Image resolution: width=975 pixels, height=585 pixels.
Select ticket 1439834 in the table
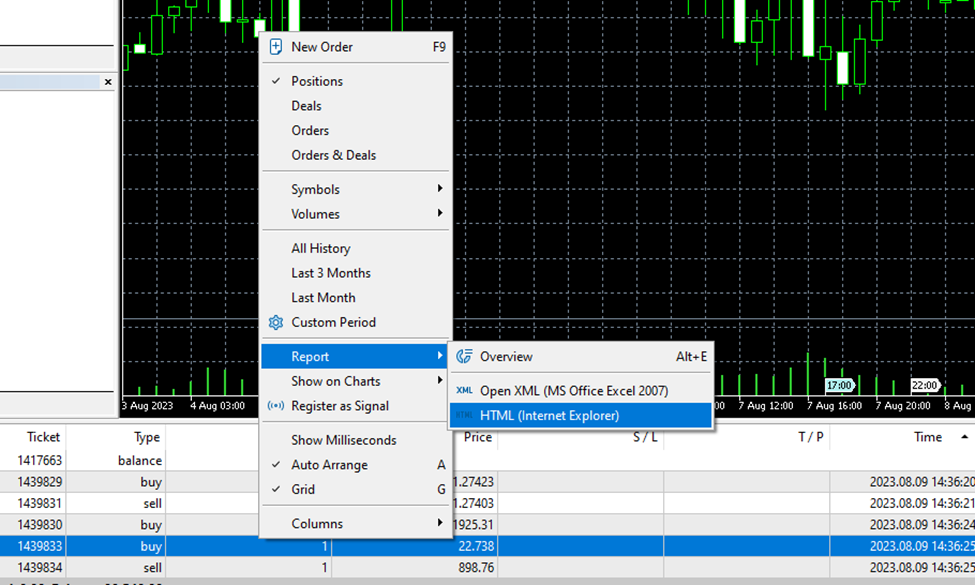pos(40,568)
